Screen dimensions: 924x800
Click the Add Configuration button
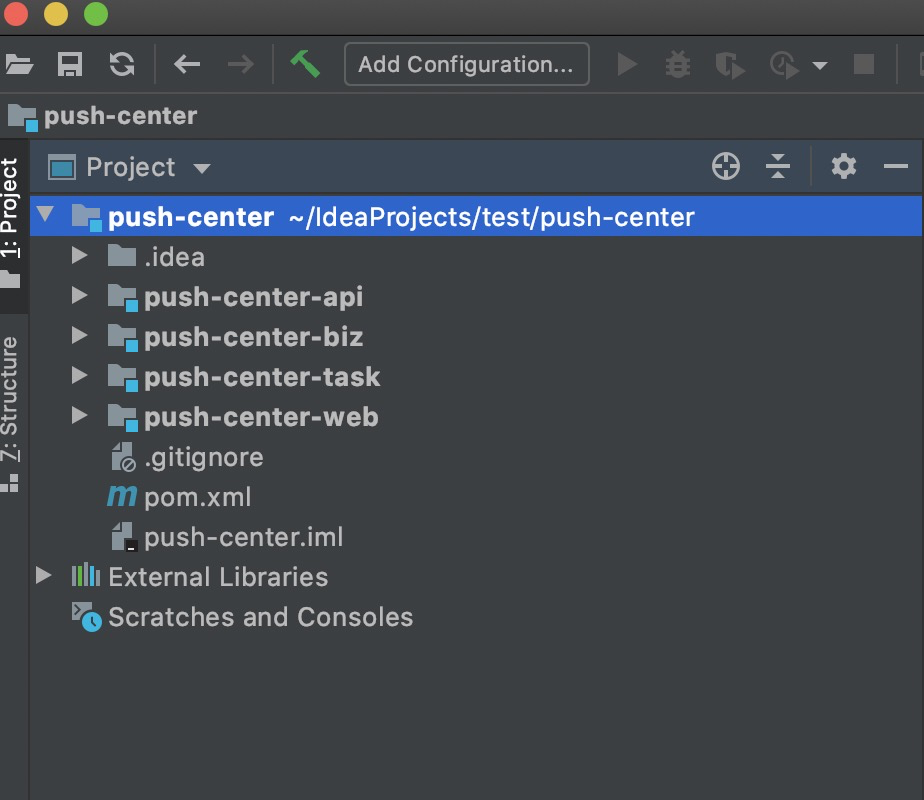click(466, 65)
